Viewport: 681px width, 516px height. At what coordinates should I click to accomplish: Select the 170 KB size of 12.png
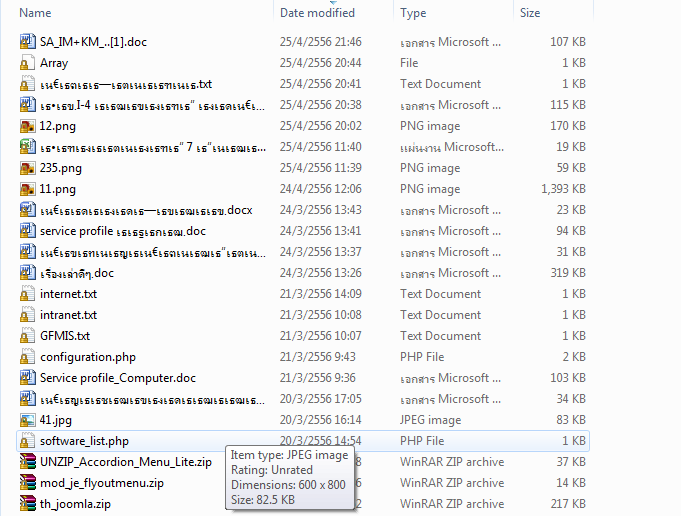point(568,126)
